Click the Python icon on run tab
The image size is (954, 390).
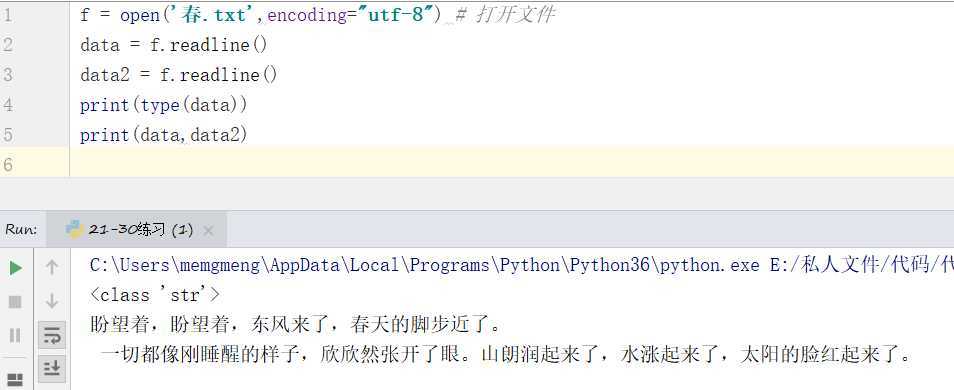74,229
